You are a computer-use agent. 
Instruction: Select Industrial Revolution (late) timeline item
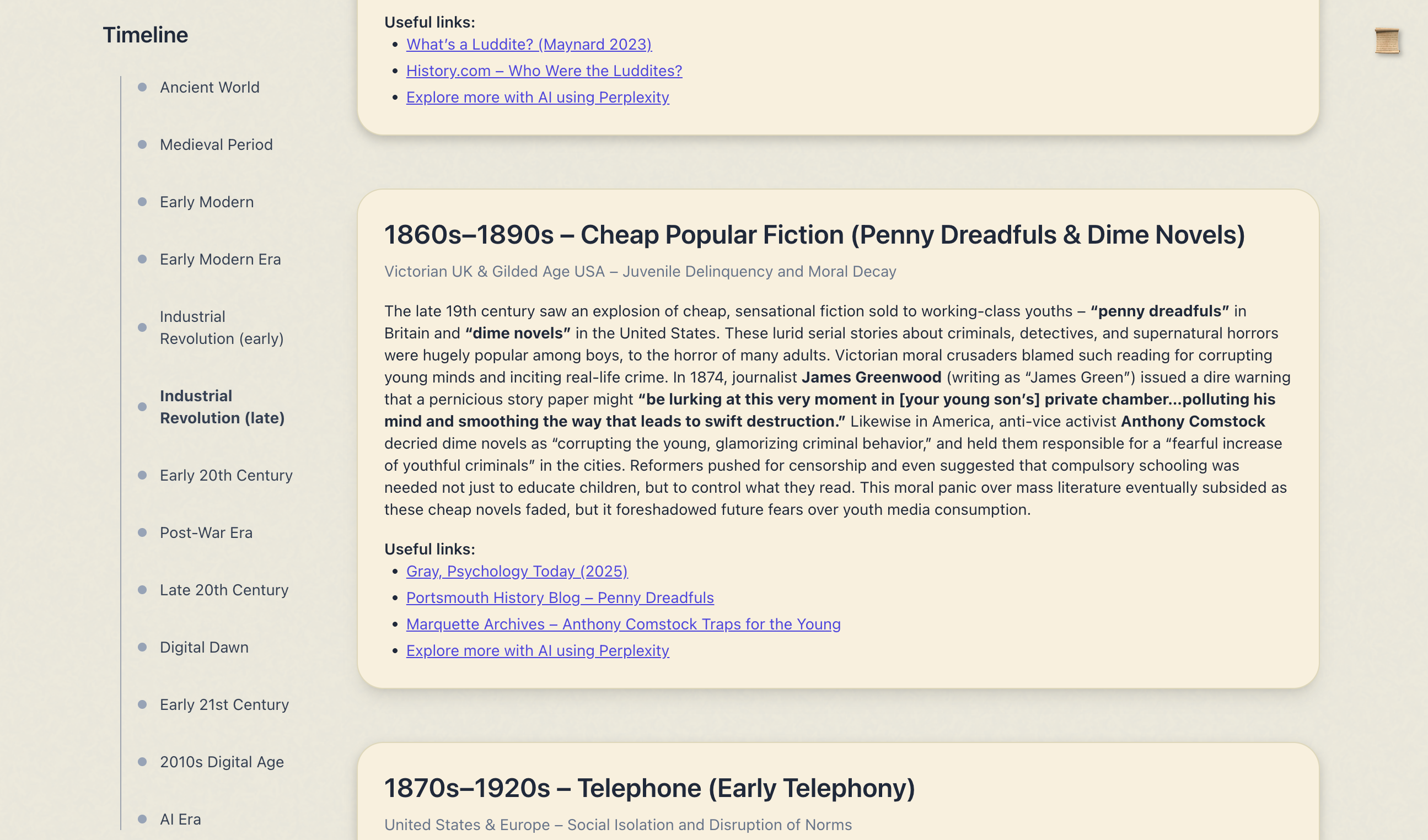click(222, 407)
